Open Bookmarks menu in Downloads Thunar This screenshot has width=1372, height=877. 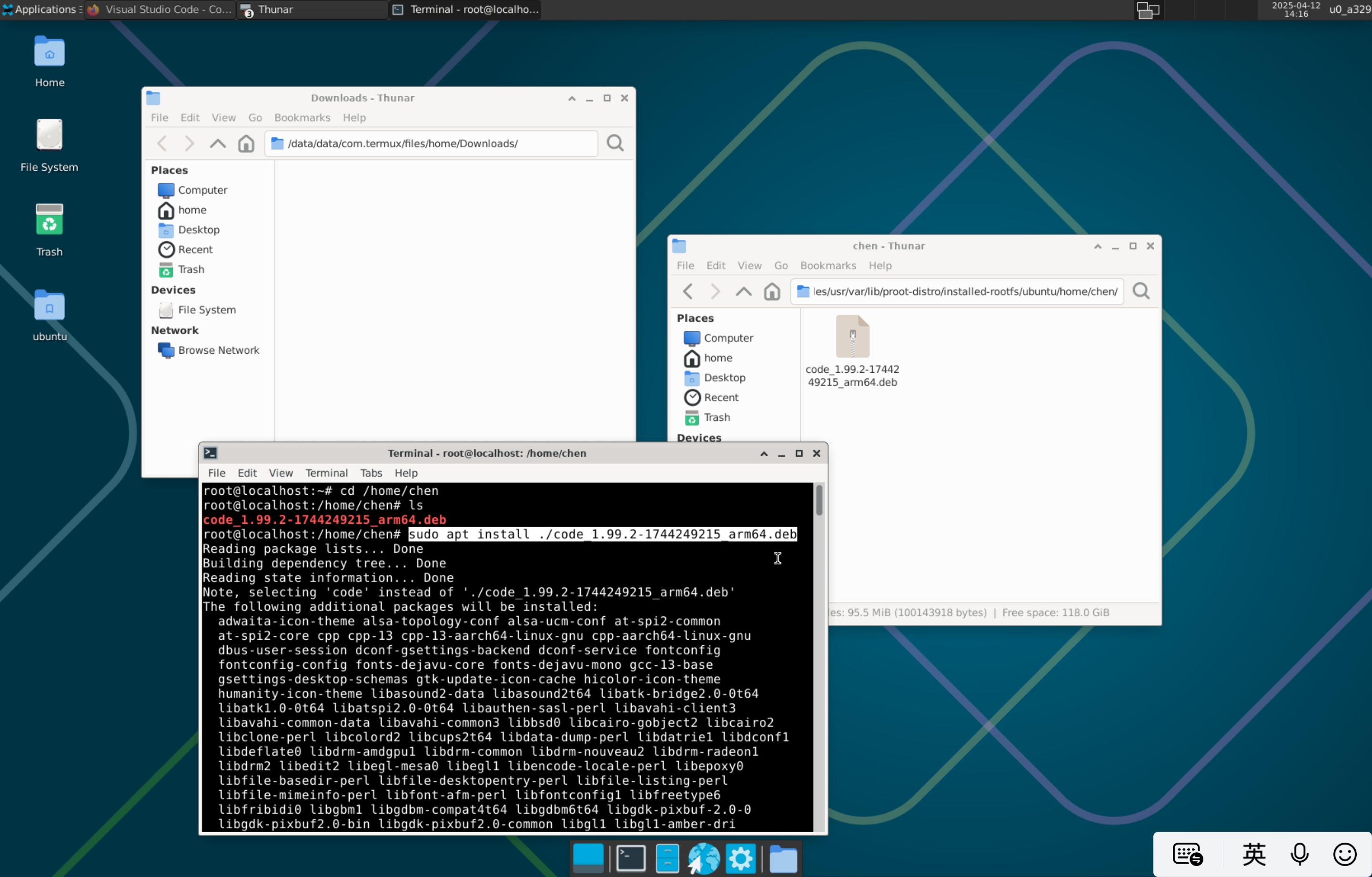click(x=302, y=117)
